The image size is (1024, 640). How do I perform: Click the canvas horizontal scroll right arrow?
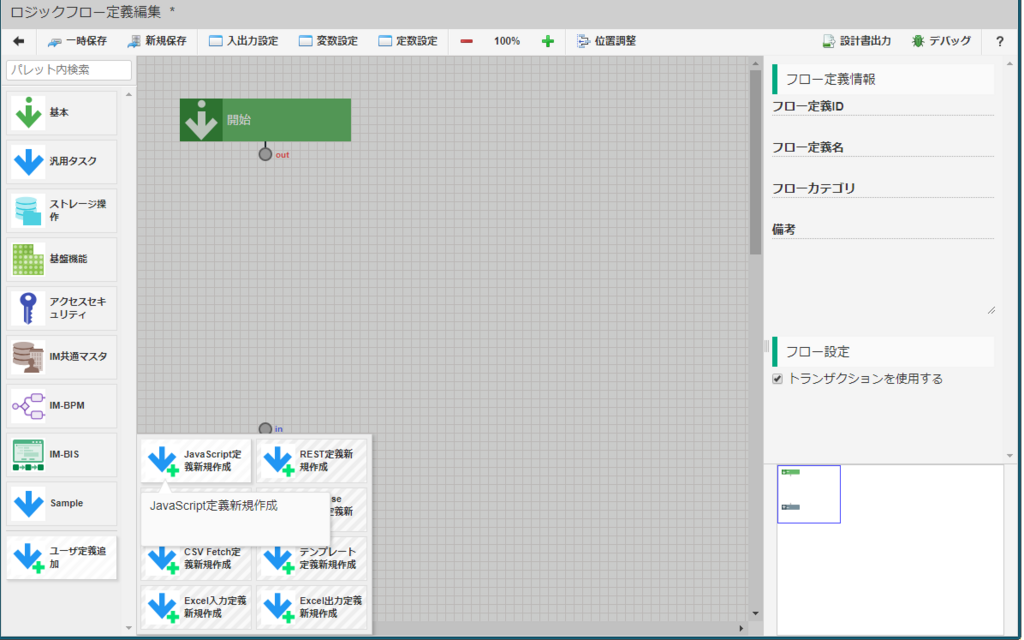tap(741, 628)
